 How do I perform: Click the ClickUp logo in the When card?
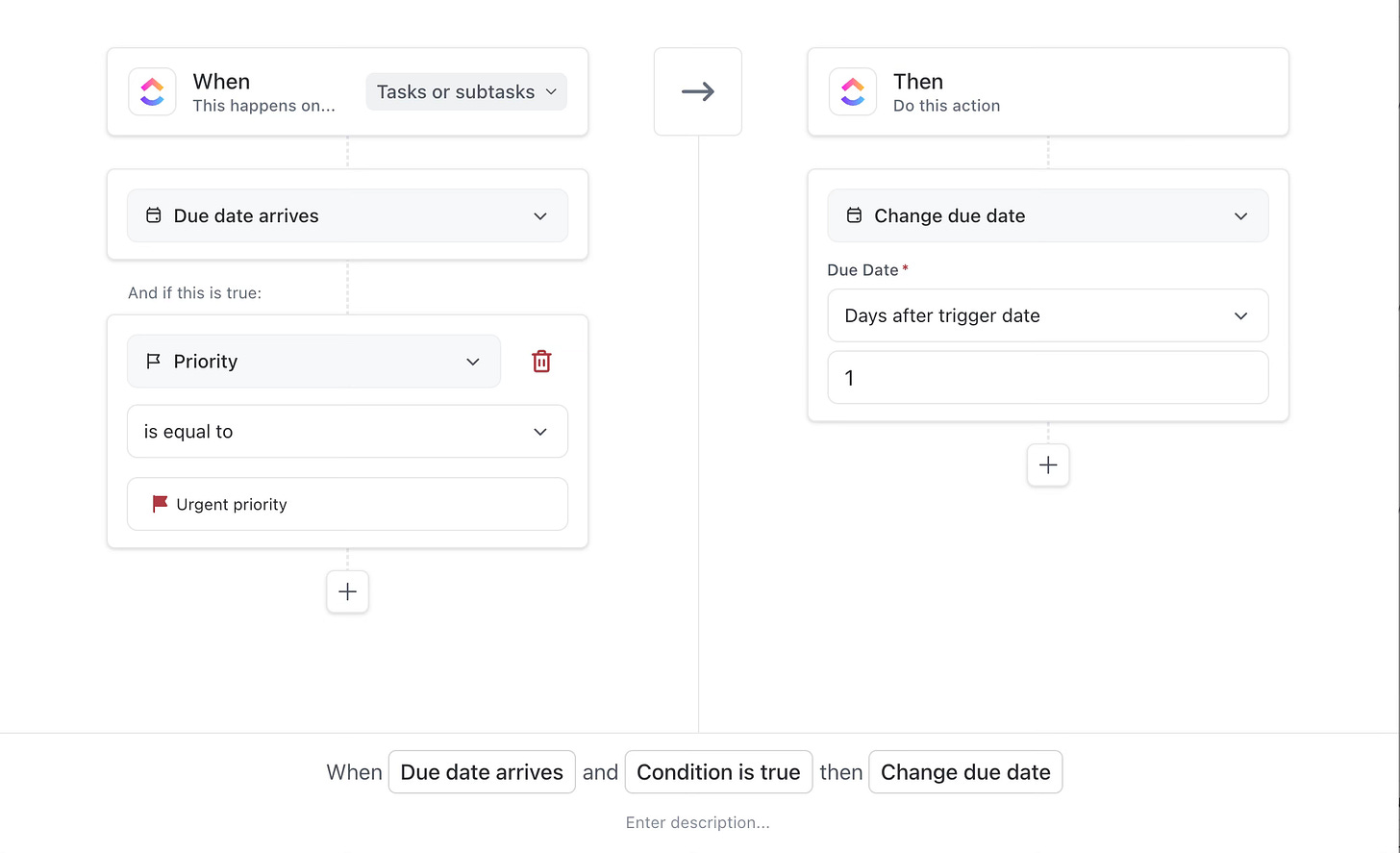tap(152, 91)
